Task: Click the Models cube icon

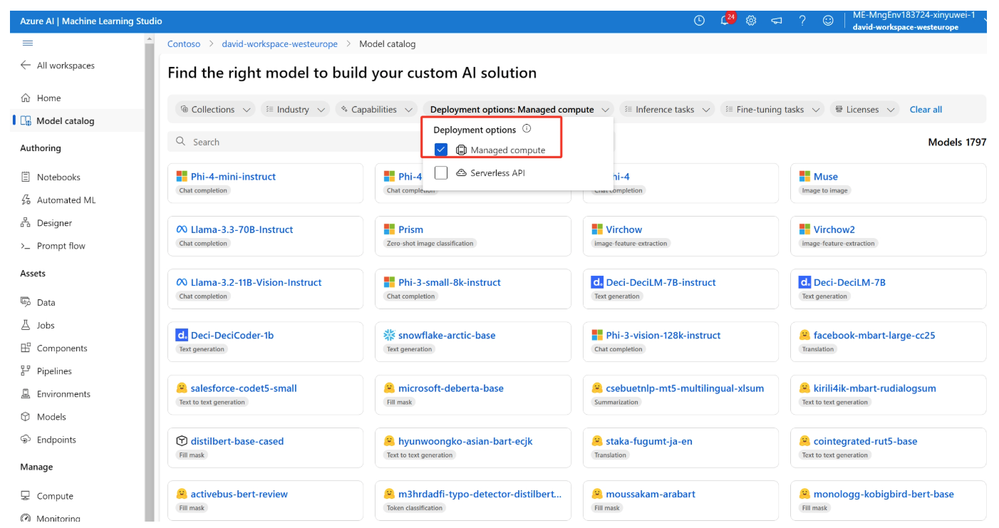Action: point(25,417)
